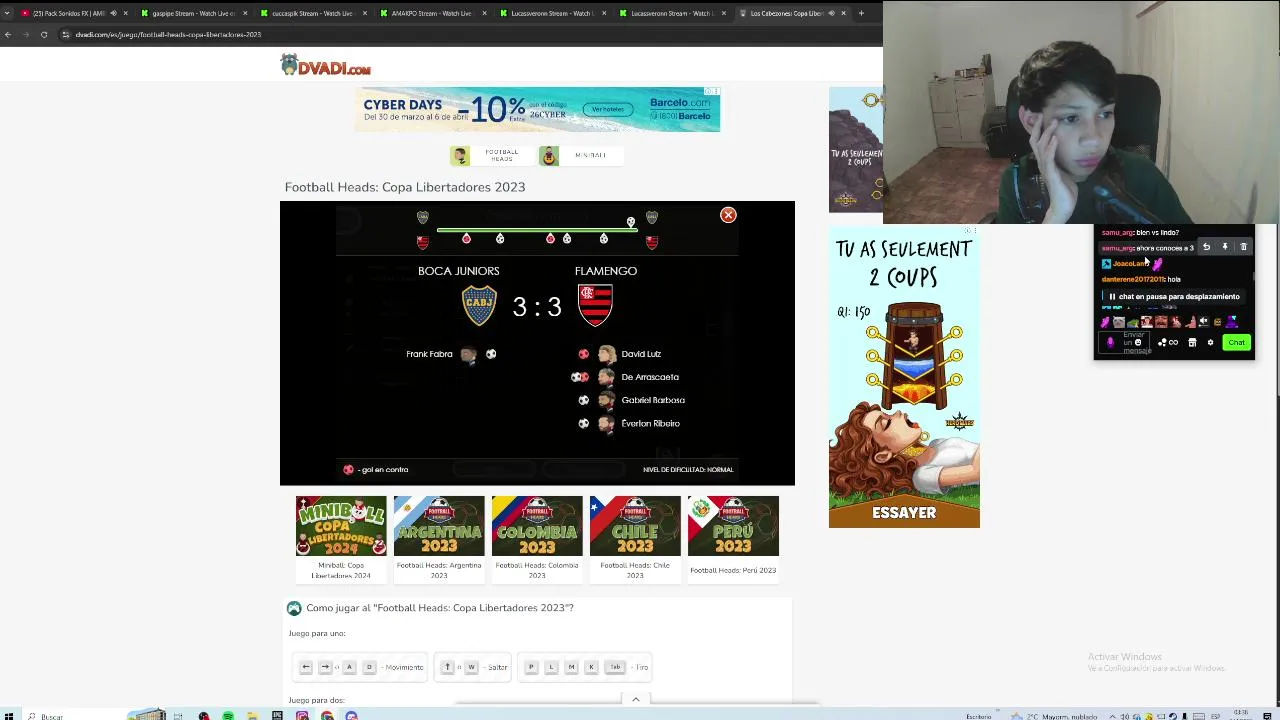This screenshot has width=1280, height=720.
Task: Click the Boca Juniors CABJ crest
Action: click(x=479, y=305)
